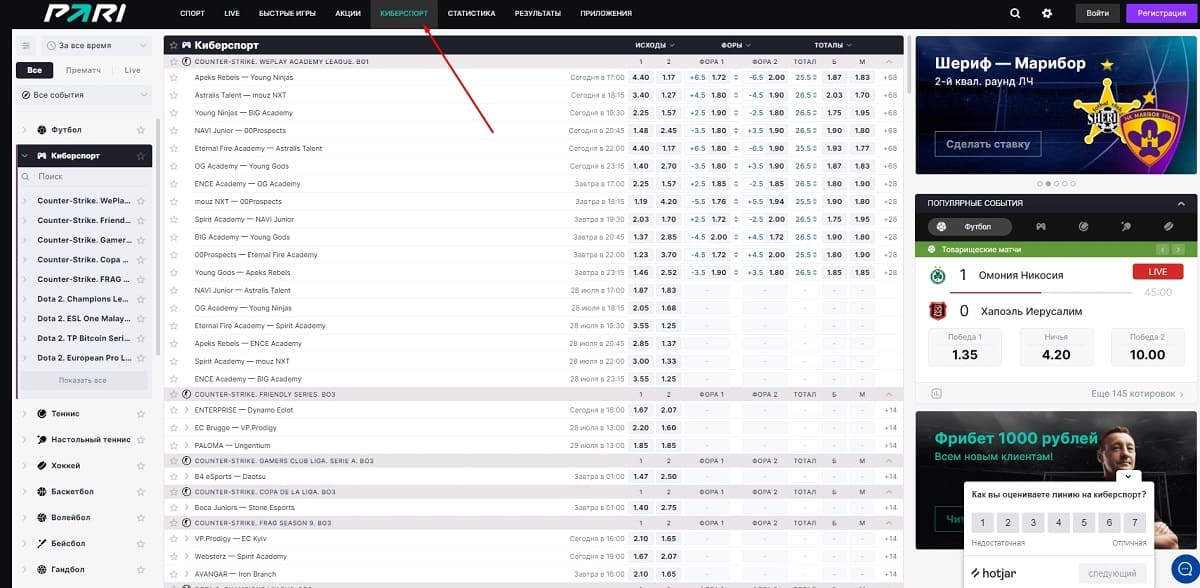
Task: Rate the esports line 4 in survey
Action: (1058, 523)
